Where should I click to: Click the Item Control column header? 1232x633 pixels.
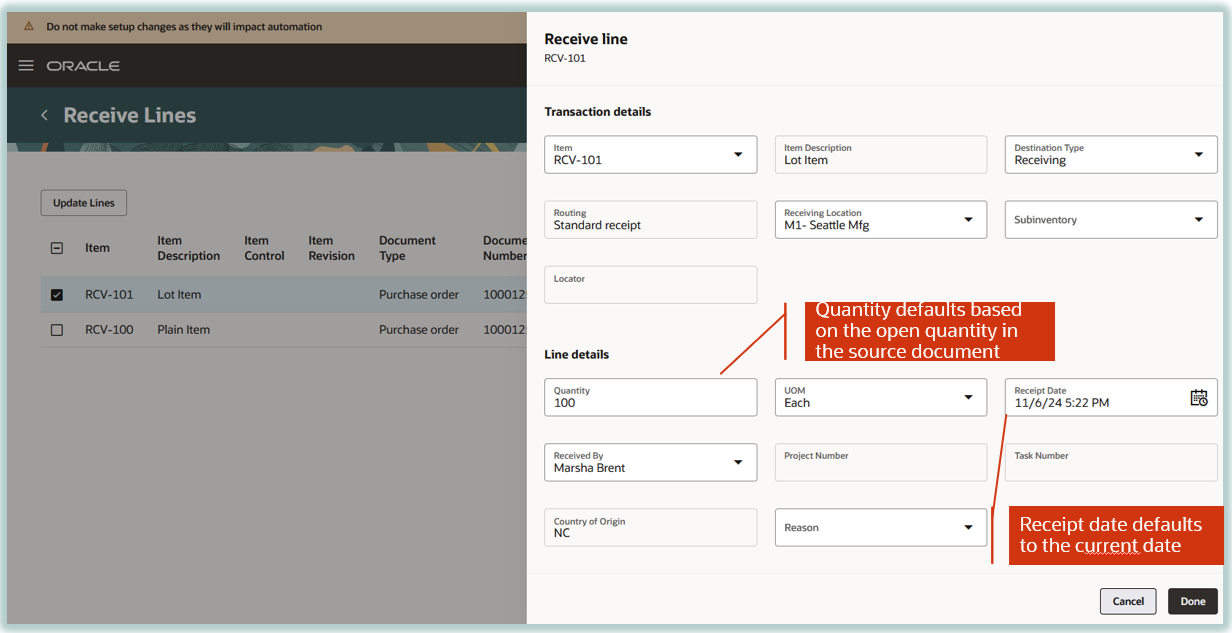point(264,248)
